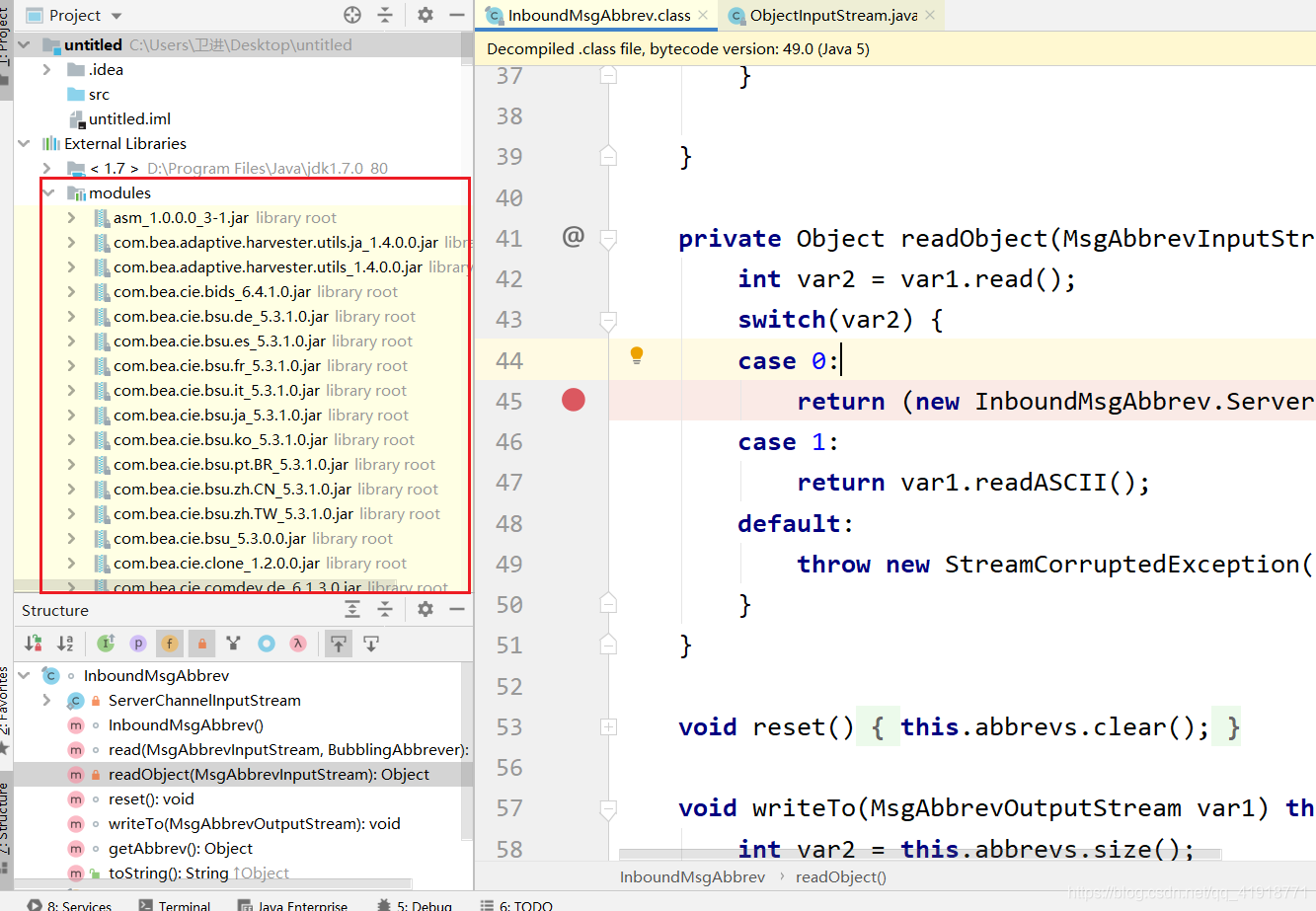Select com.bea.cie.clone_1.2.0.0.jar
This screenshot has height=911, width=1316.
[x=216, y=563]
